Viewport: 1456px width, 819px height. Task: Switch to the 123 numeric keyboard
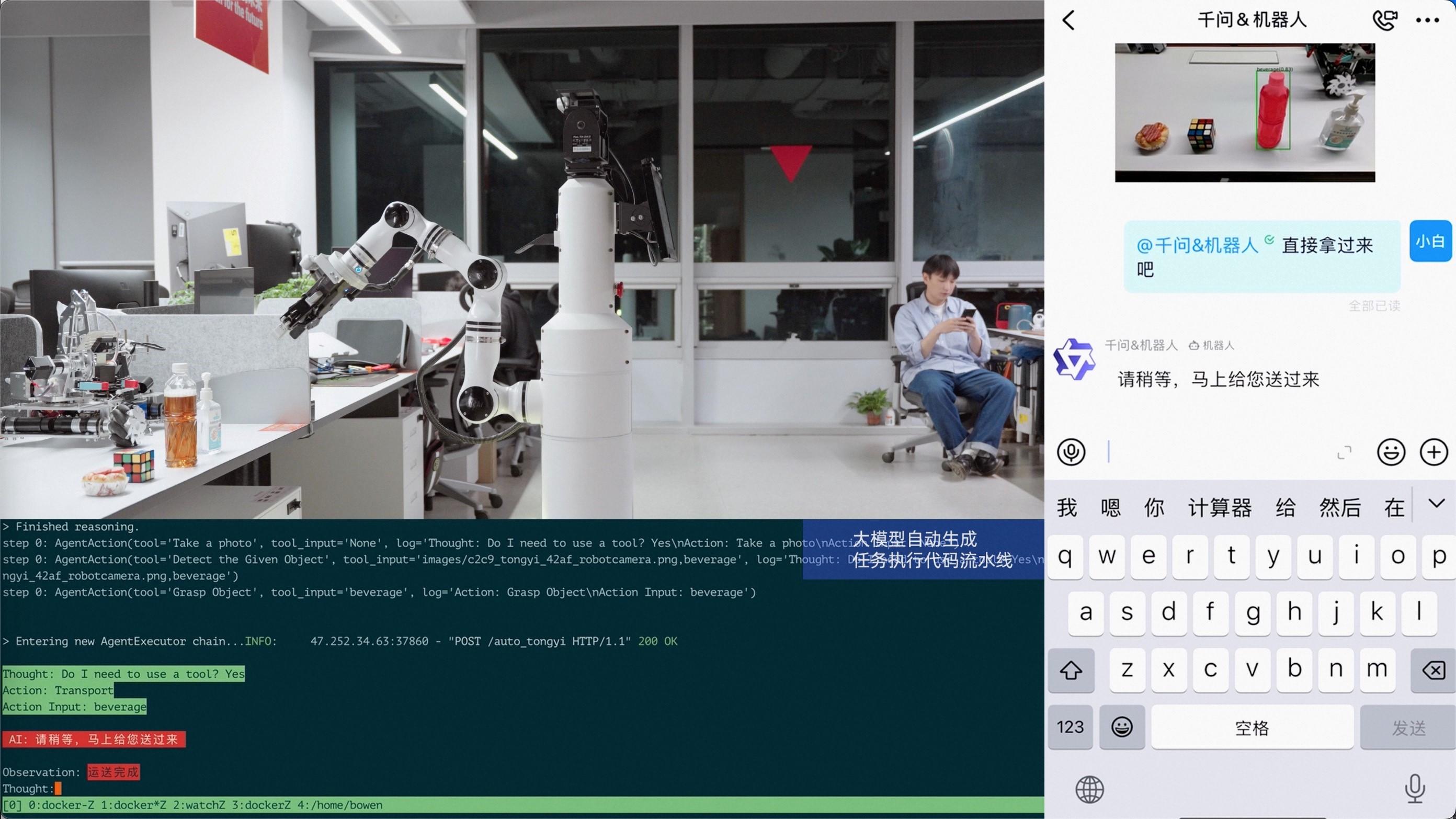(1070, 727)
